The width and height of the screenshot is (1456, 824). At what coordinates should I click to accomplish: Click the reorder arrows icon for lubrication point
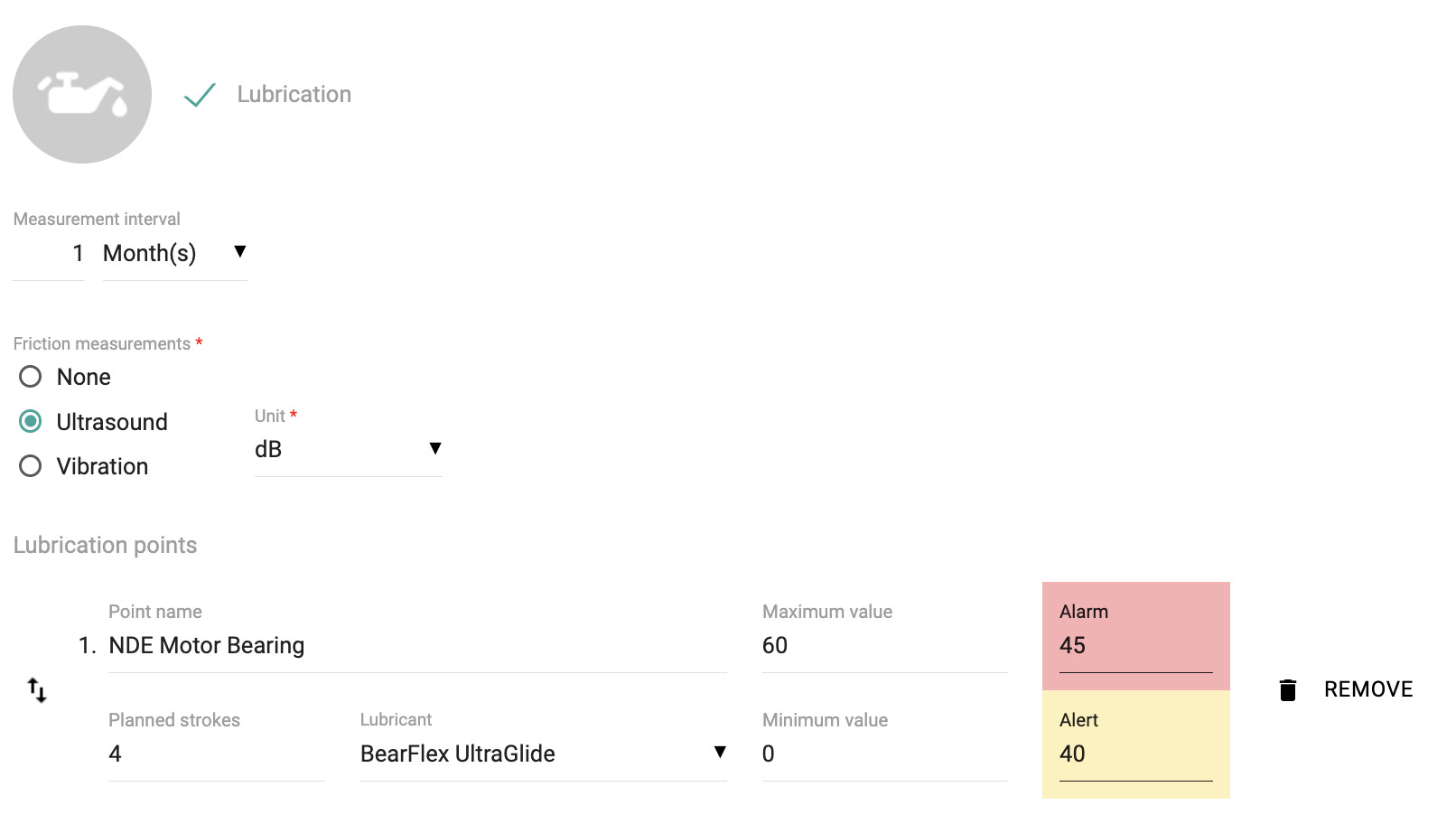tap(37, 690)
